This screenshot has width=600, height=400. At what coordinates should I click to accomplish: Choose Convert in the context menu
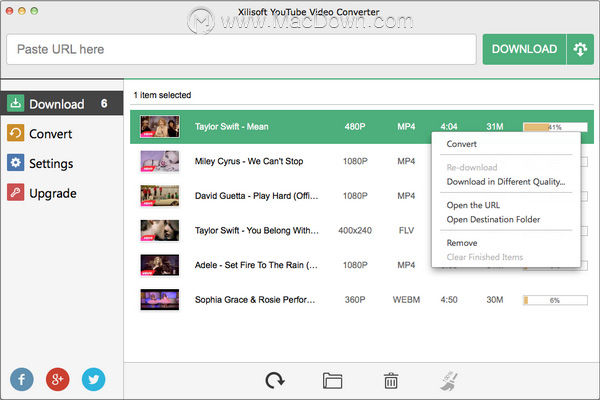[461, 144]
